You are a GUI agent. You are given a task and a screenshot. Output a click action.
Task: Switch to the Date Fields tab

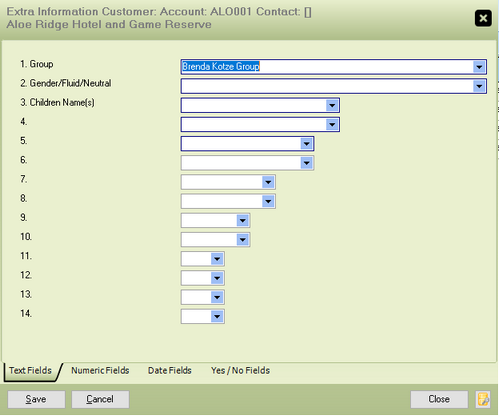coord(170,371)
